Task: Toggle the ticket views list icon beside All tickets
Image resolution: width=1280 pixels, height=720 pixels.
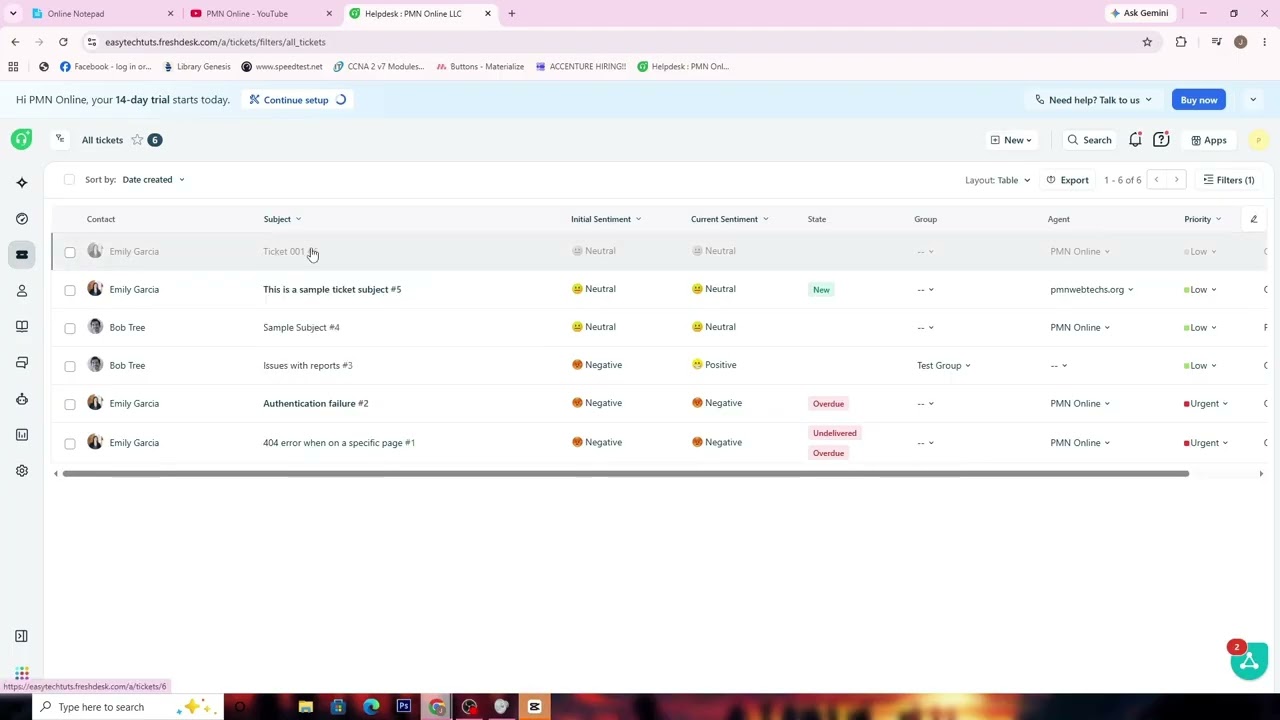Action: pyautogui.click(x=60, y=139)
